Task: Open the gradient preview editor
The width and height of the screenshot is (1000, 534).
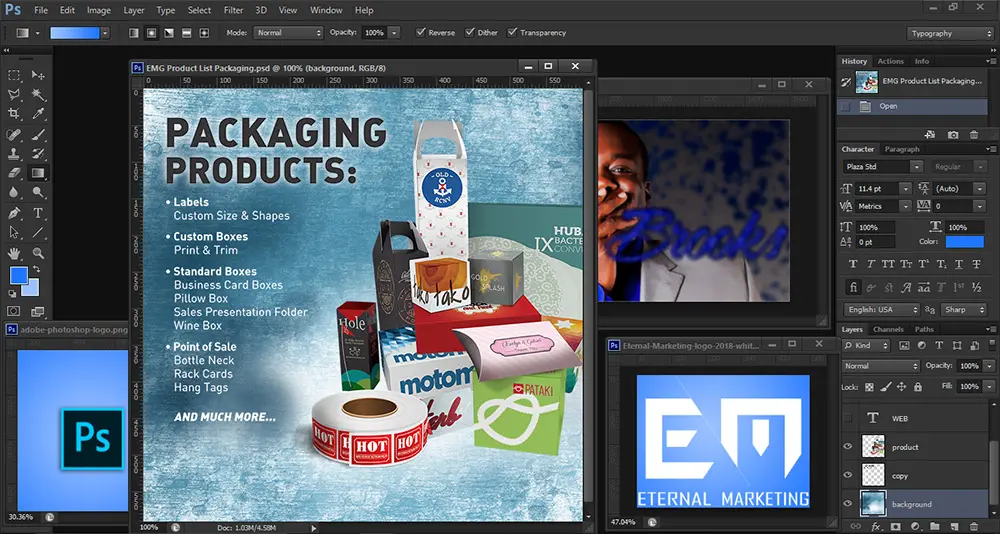Action: coord(75,33)
